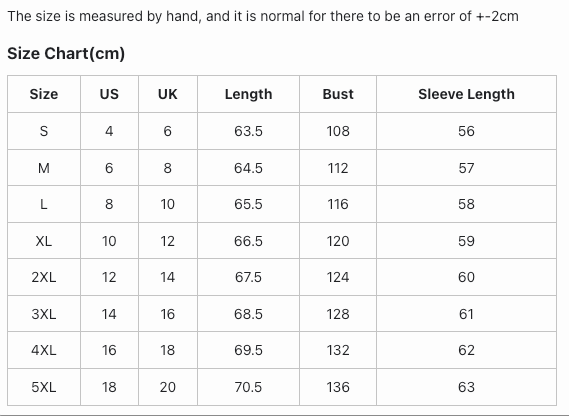Click the 3XL size cell
The image size is (569, 416).
[x=44, y=314]
